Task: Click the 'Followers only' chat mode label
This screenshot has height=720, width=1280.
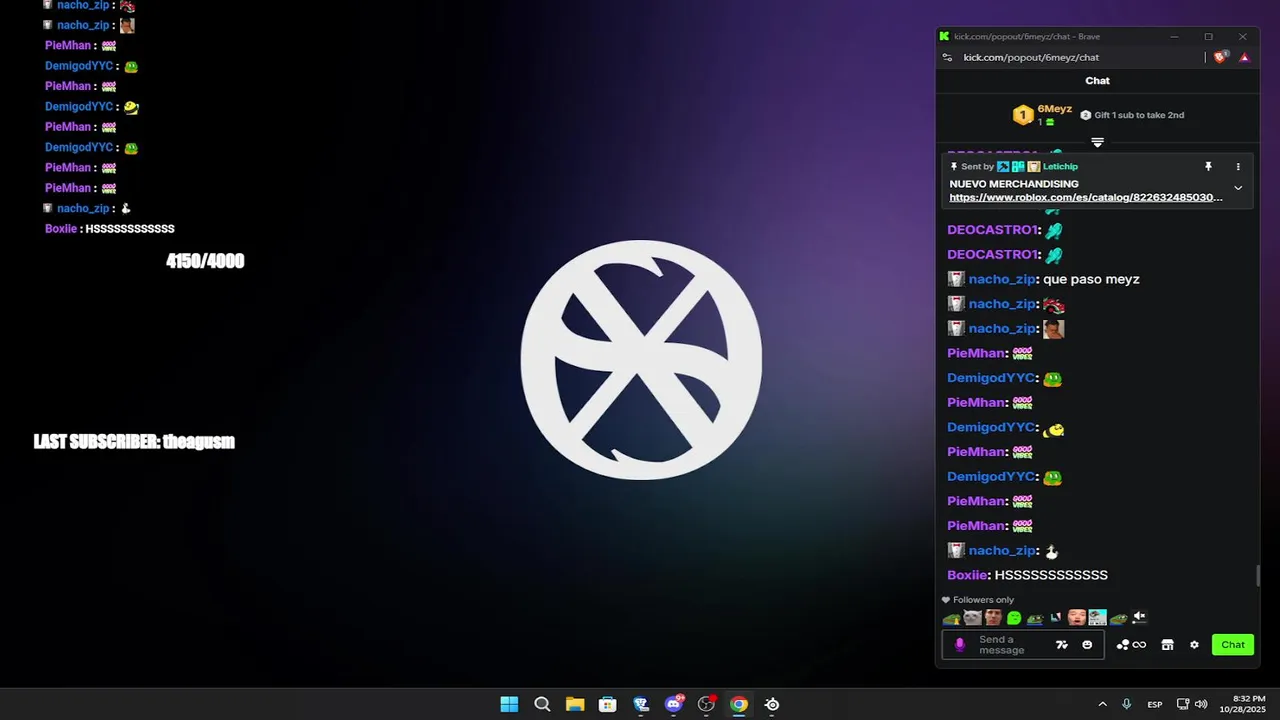Action: click(983, 600)
